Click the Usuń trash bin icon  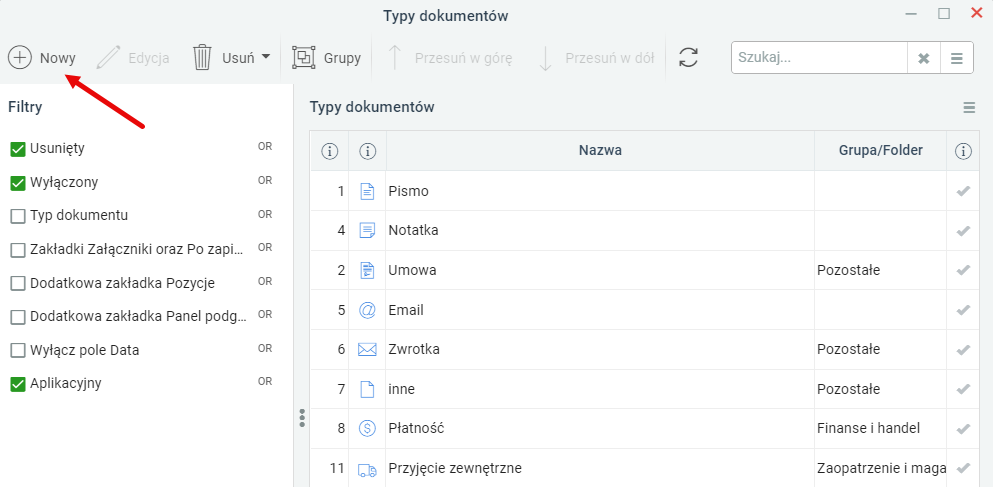point(202,58)
